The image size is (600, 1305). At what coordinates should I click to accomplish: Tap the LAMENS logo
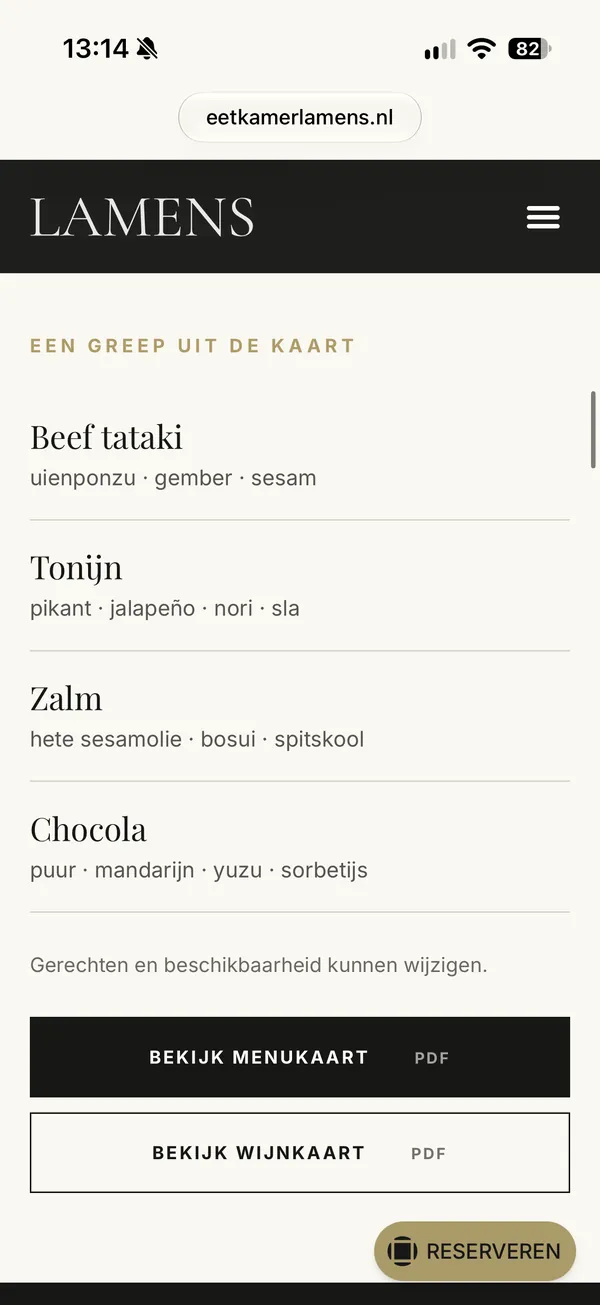(142, 217)
